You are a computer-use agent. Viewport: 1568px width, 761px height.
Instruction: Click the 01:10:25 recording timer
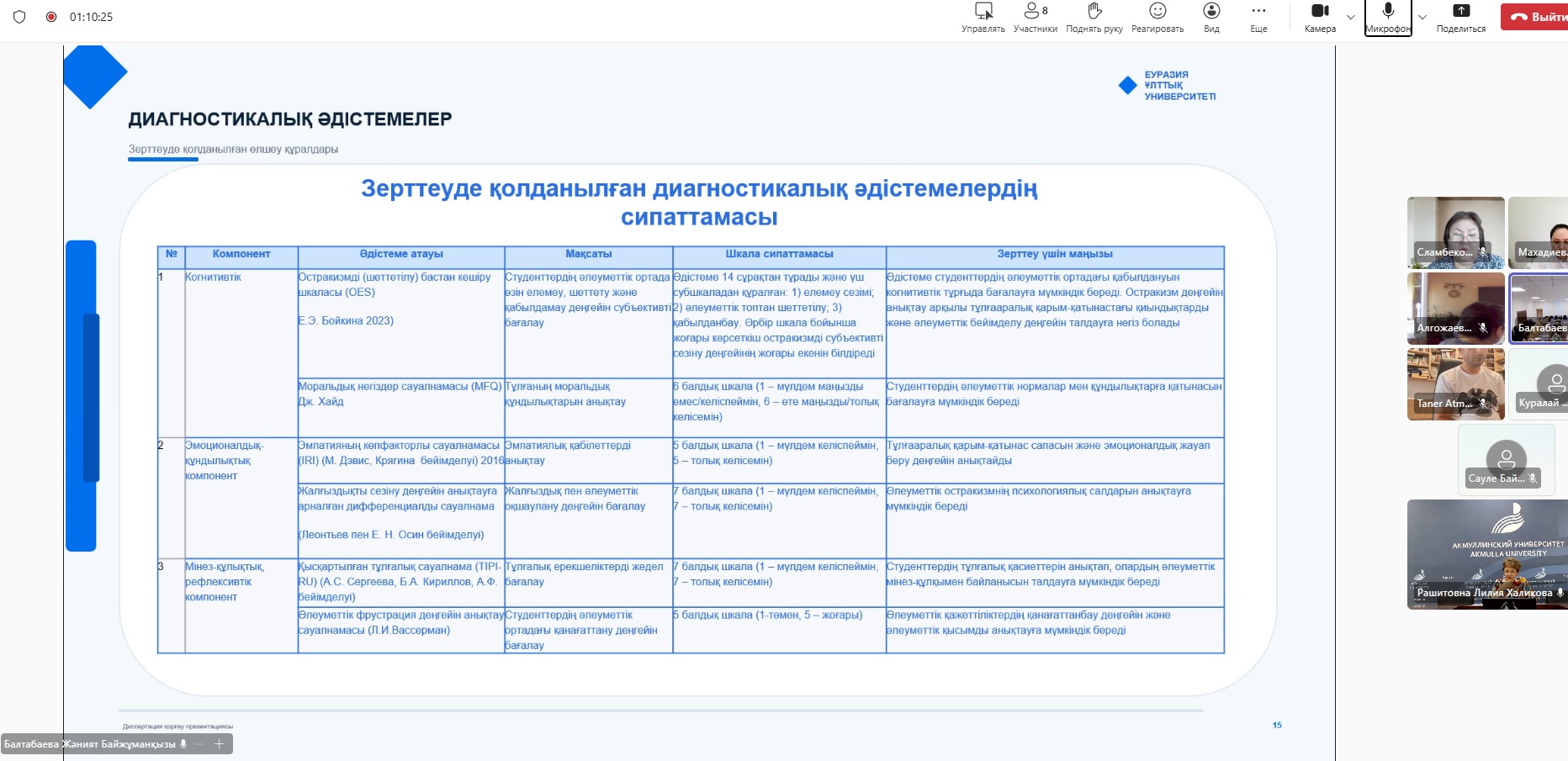(x=91, y=17)
